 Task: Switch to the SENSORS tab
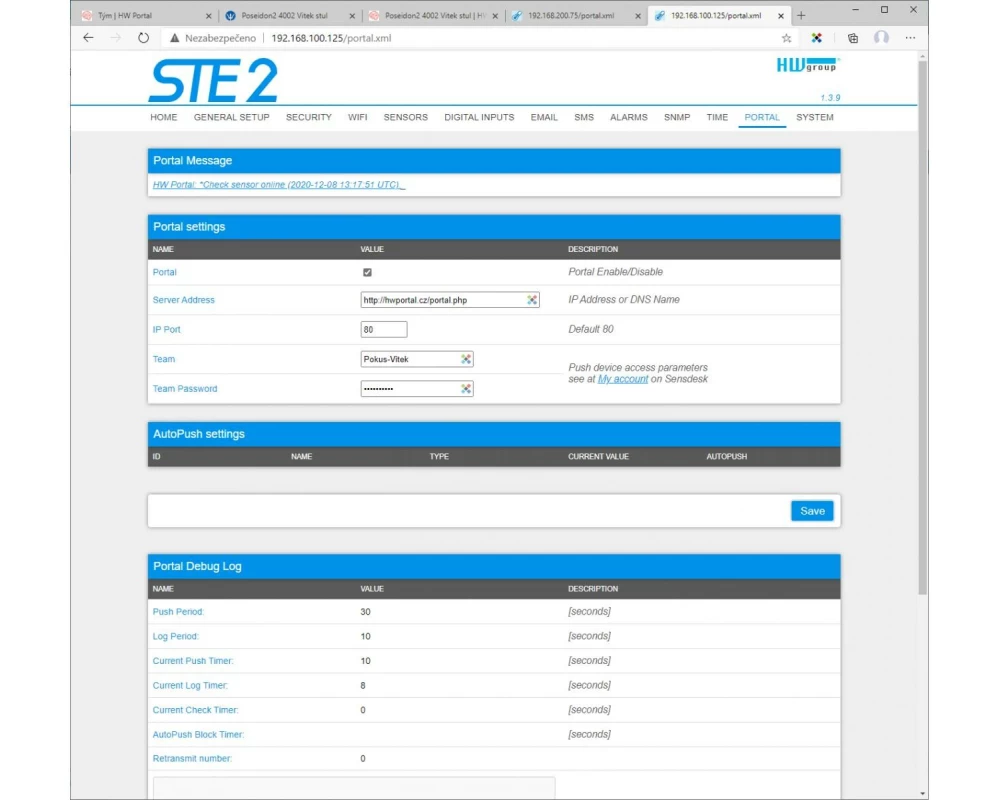405,117
